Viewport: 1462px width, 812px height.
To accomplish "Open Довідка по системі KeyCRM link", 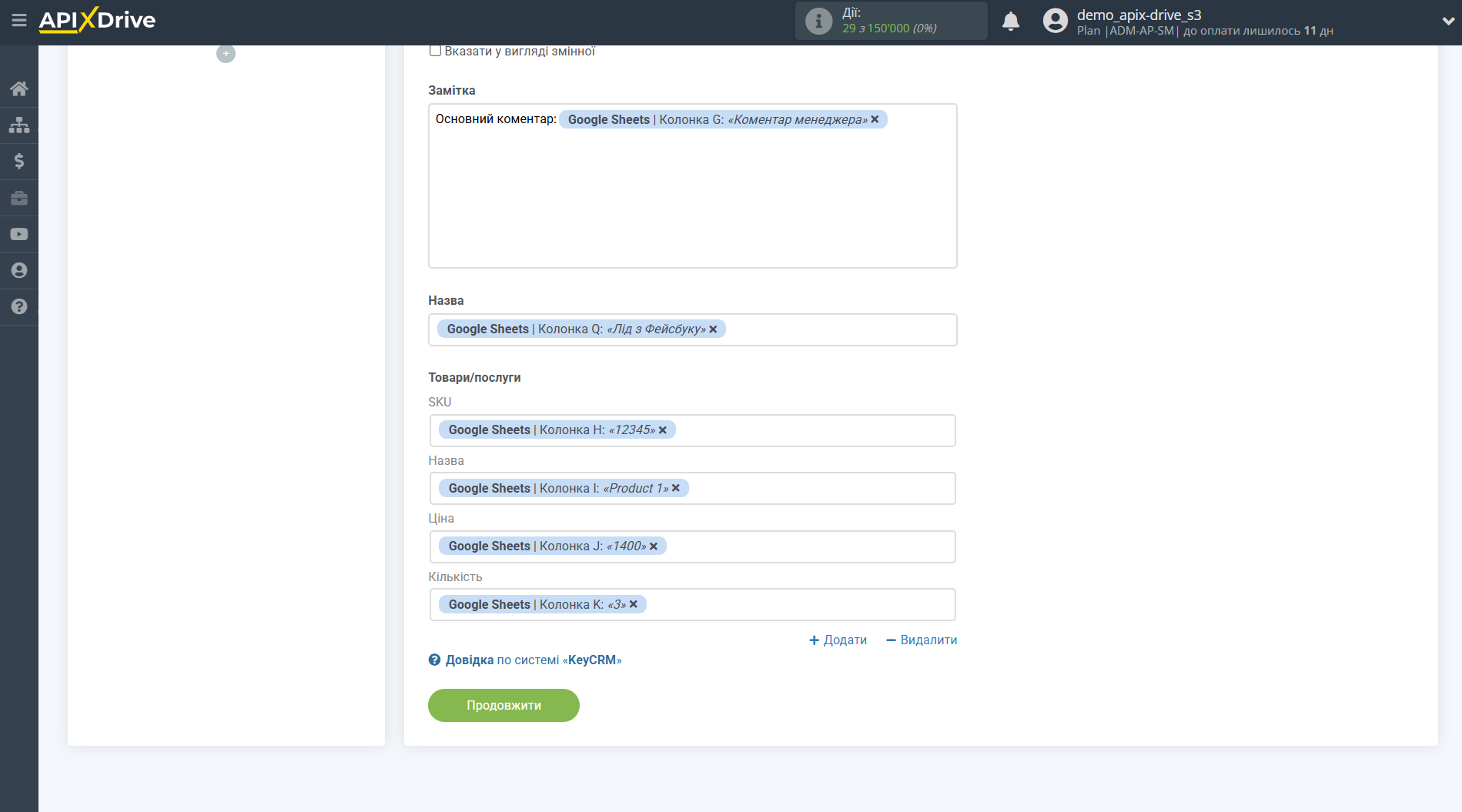I will coord(525,660).
